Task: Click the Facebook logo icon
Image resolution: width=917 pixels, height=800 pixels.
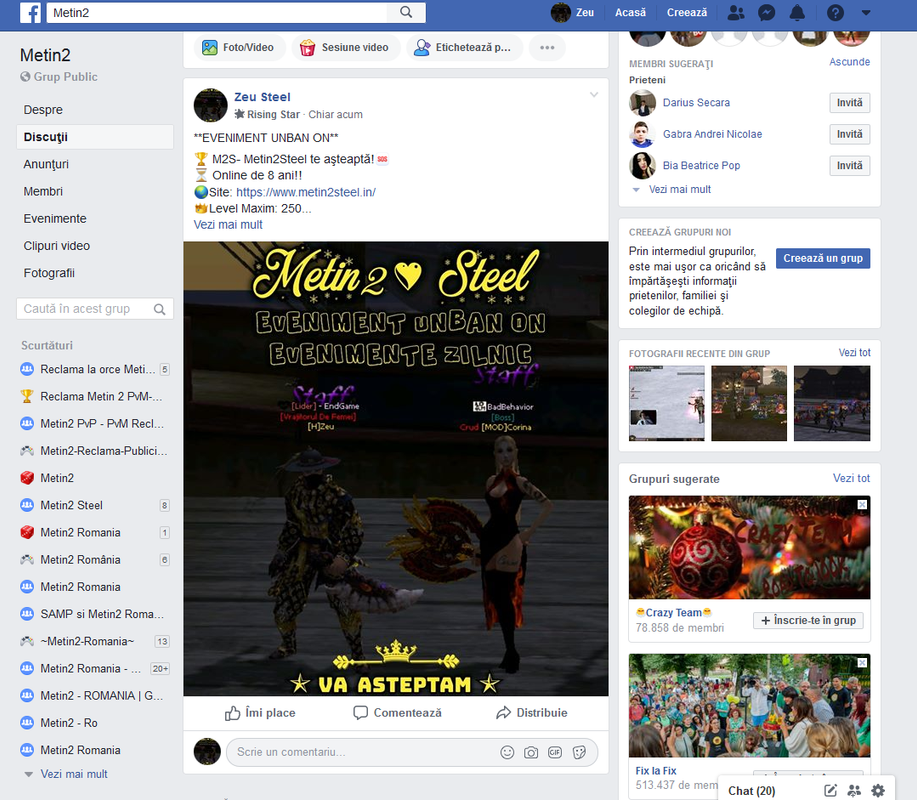Action: 30,12
